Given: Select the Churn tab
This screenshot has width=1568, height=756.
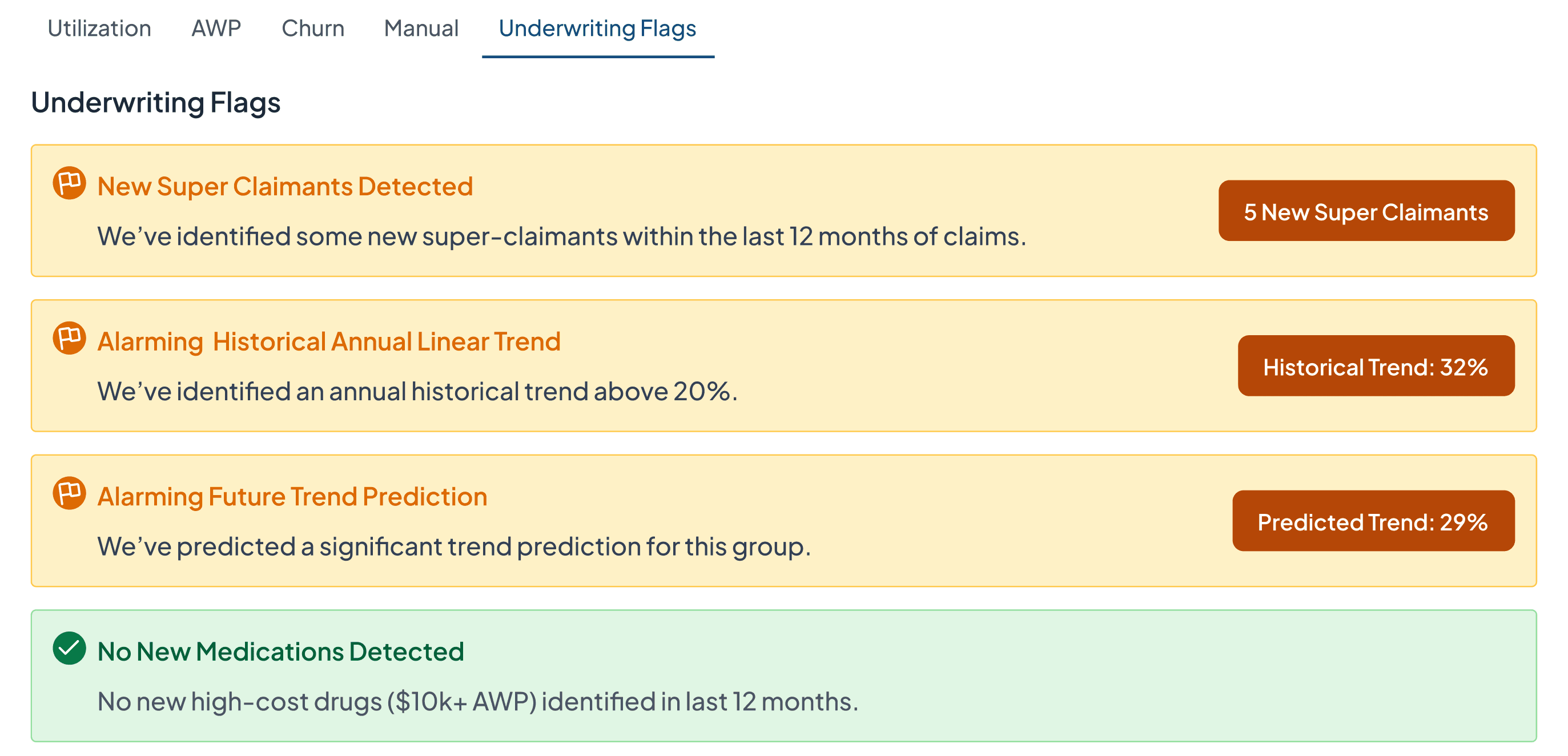Looking at the screenshot, I should click(x=313, y=29).
